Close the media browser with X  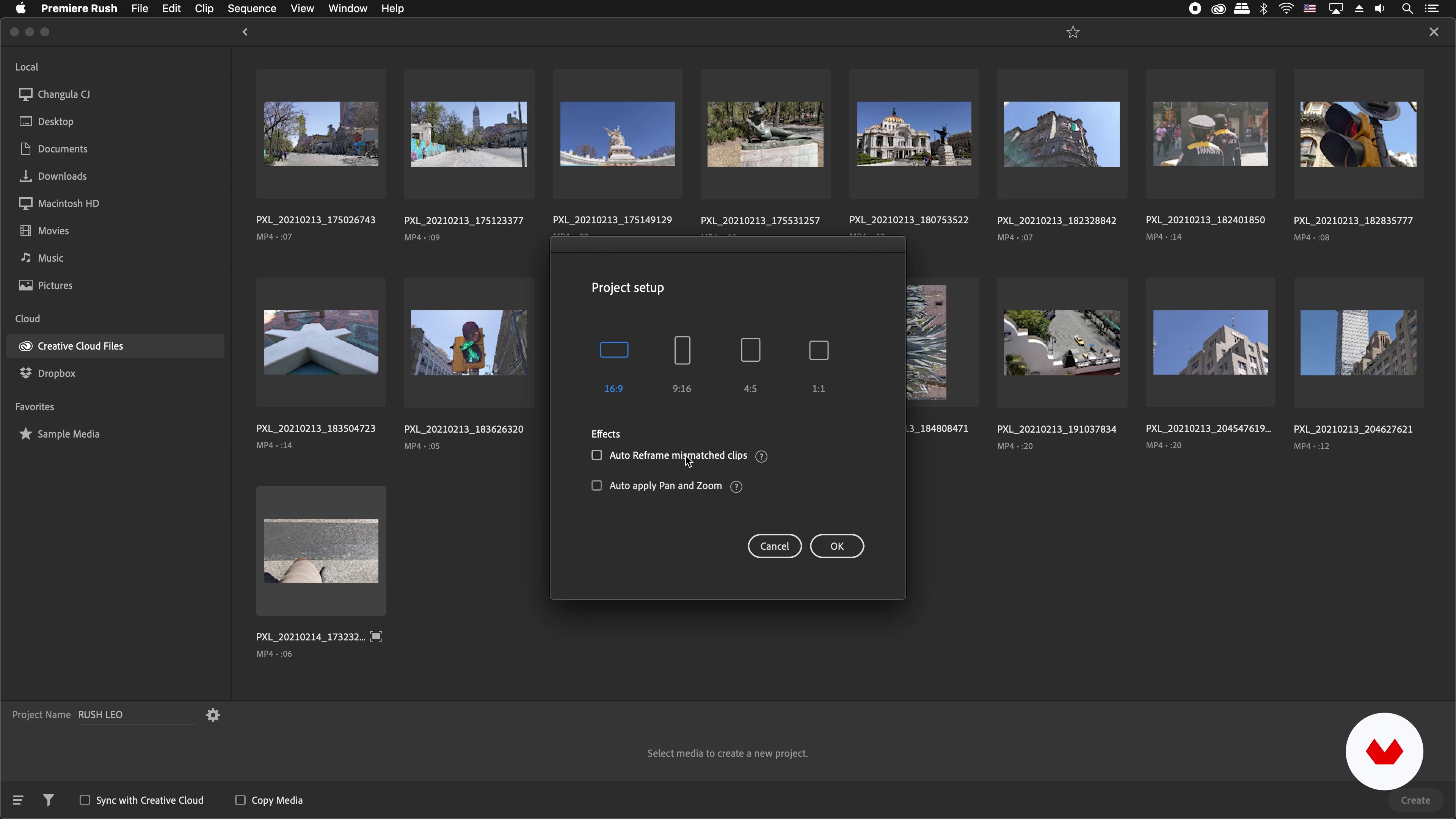(1434, 32)
